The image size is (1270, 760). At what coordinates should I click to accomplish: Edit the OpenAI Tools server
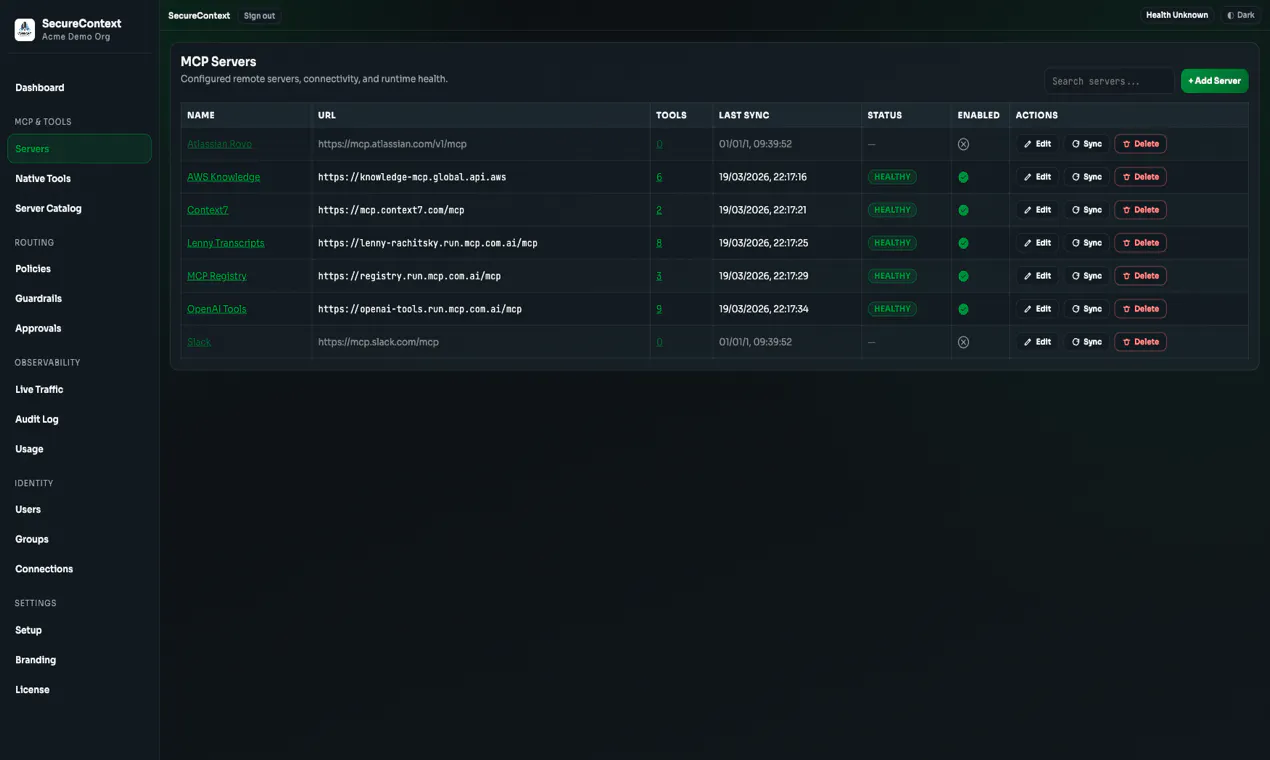pyautogui.click(x=1038, y=309)
